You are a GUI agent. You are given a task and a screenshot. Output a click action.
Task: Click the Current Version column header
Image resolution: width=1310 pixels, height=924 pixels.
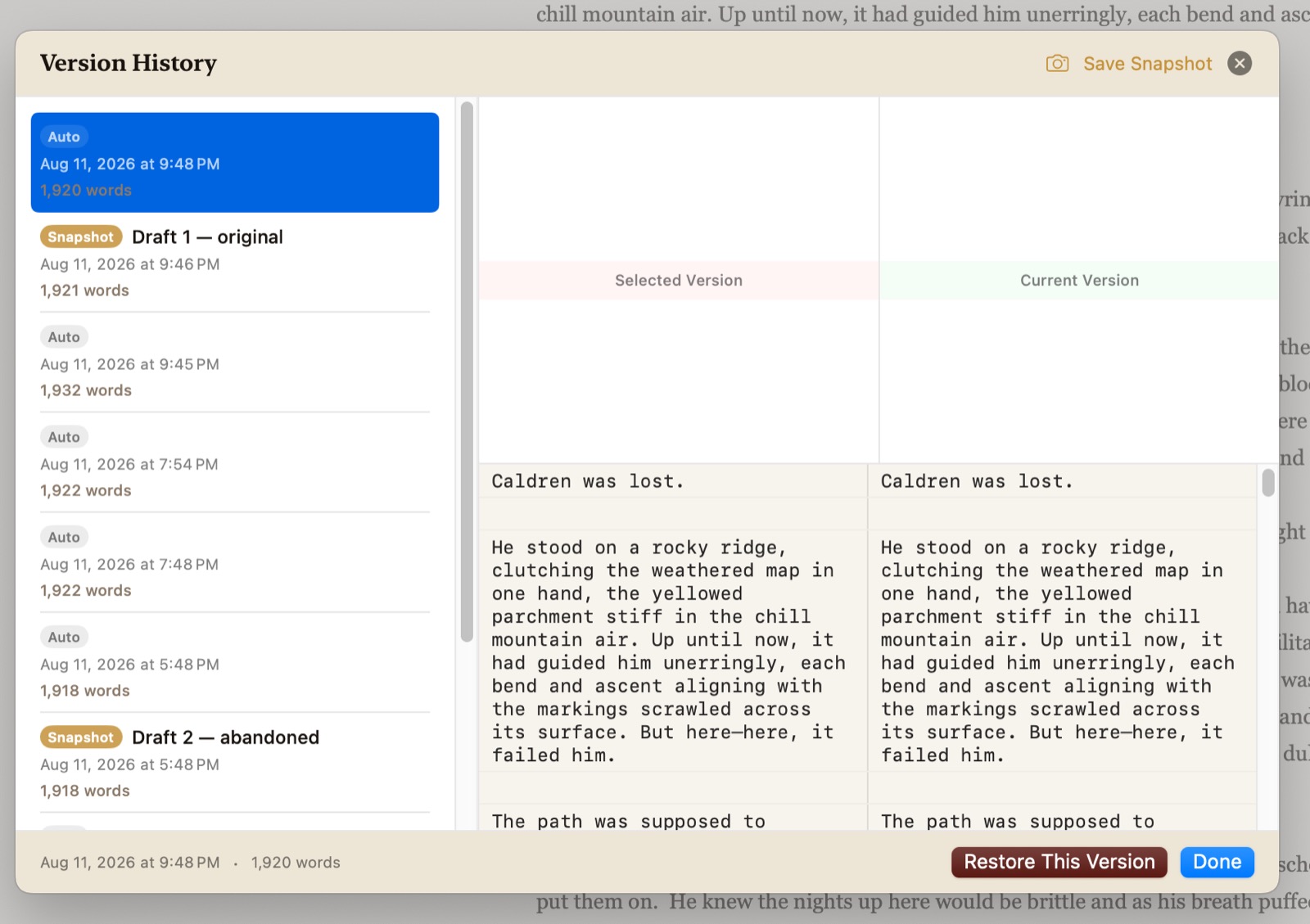click(1079, 280)
